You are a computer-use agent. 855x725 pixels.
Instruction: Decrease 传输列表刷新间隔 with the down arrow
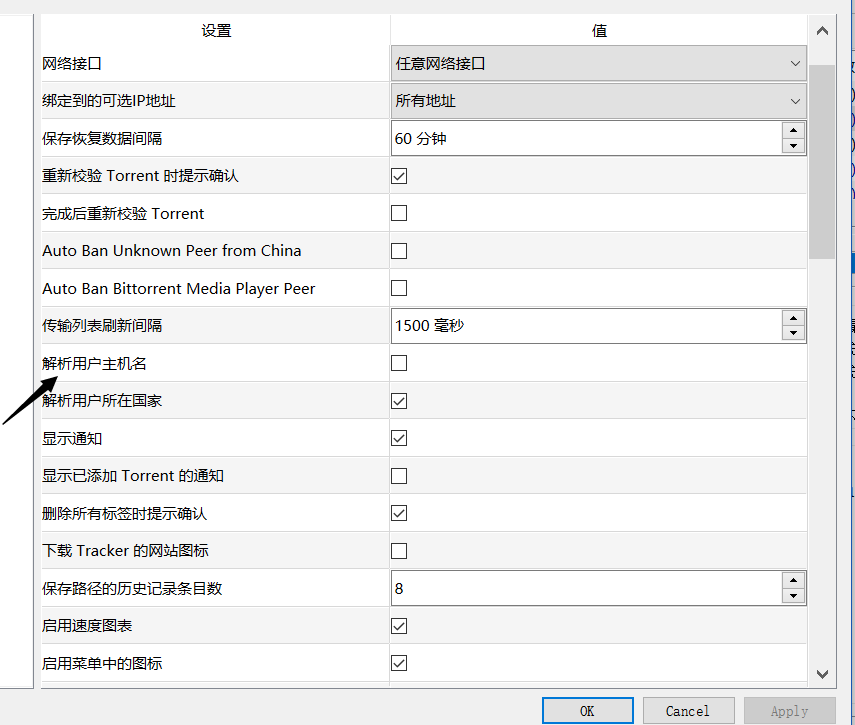tap(793, 333)
